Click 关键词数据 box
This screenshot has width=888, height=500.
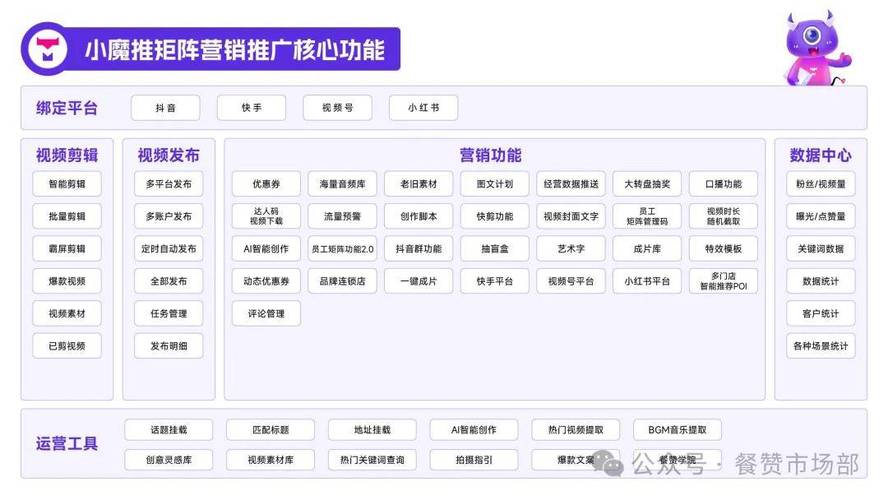click(x=821, y=249)
